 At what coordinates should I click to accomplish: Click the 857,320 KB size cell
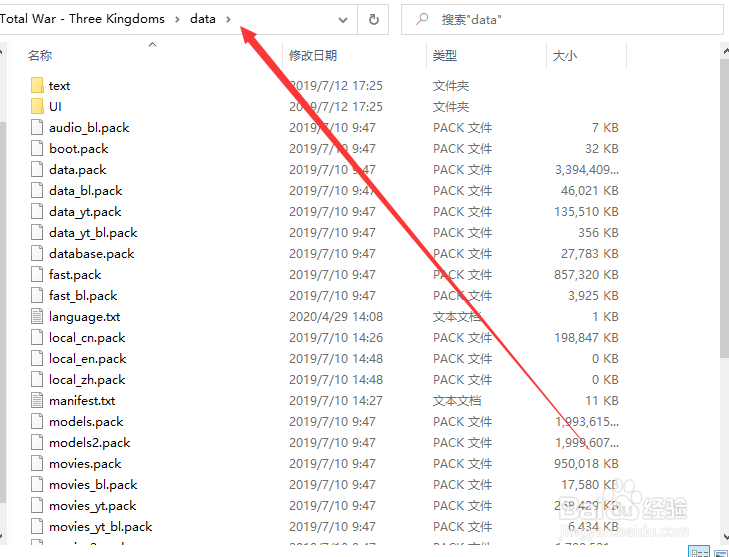pos(586,275)
